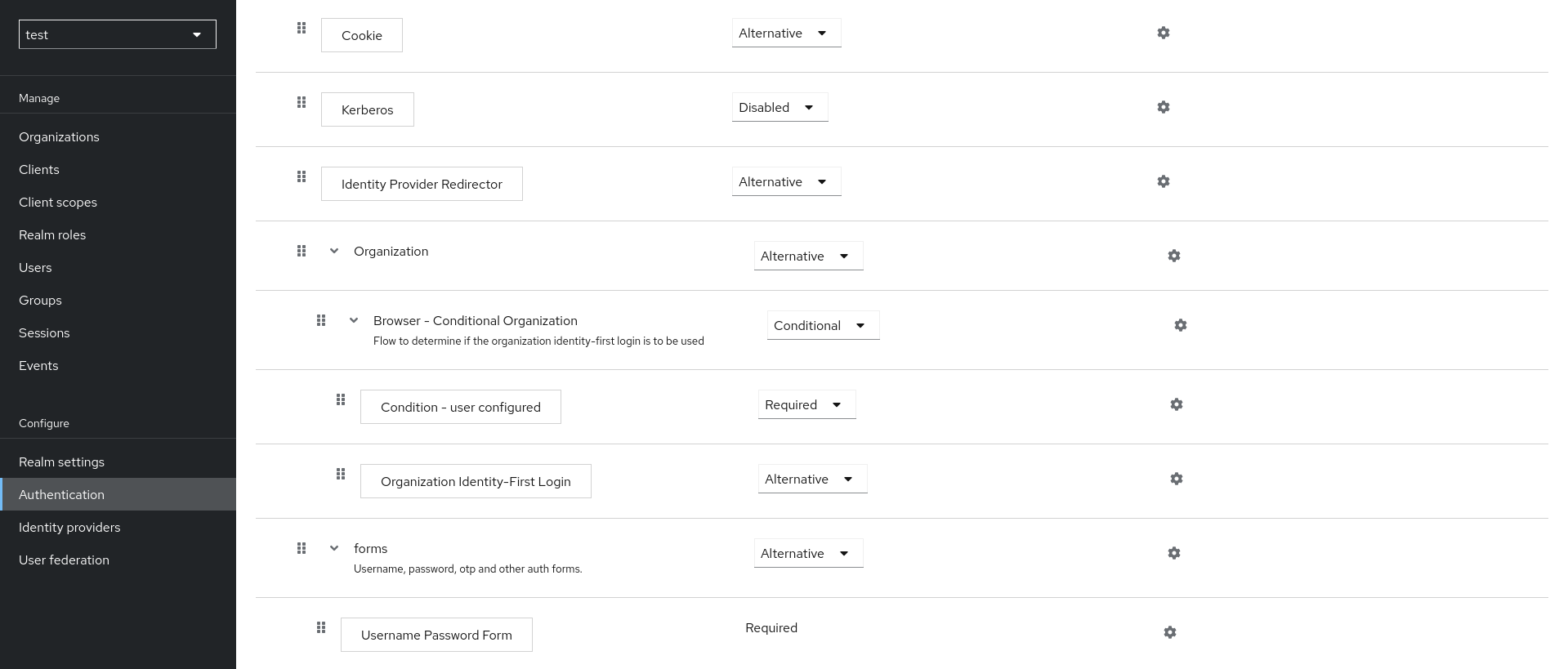Open settings gear for Cookie execution
This screenshot has height=669, width=1568.
click(1164, 33)
